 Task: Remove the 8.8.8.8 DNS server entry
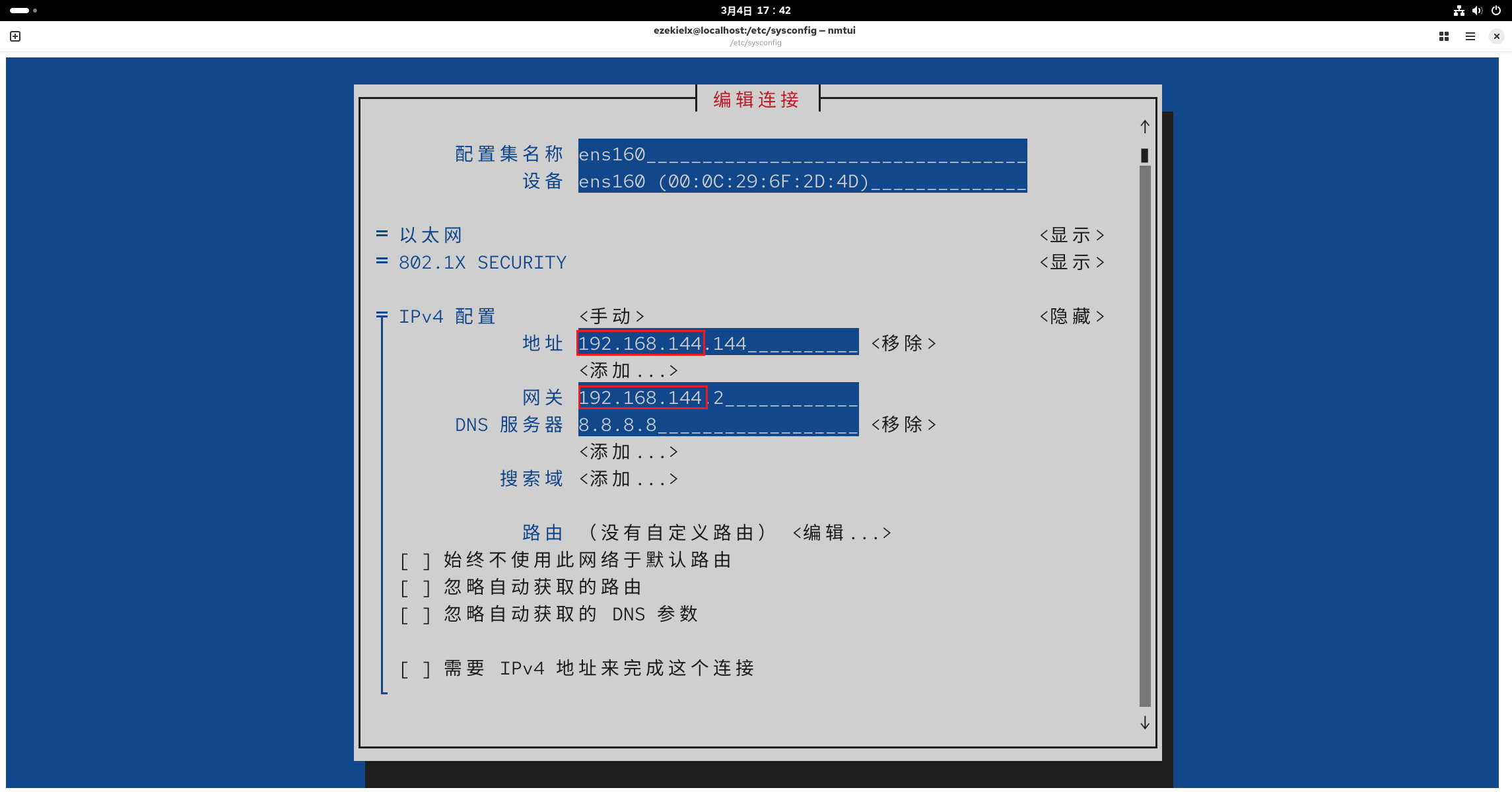[x=904, y=424]
